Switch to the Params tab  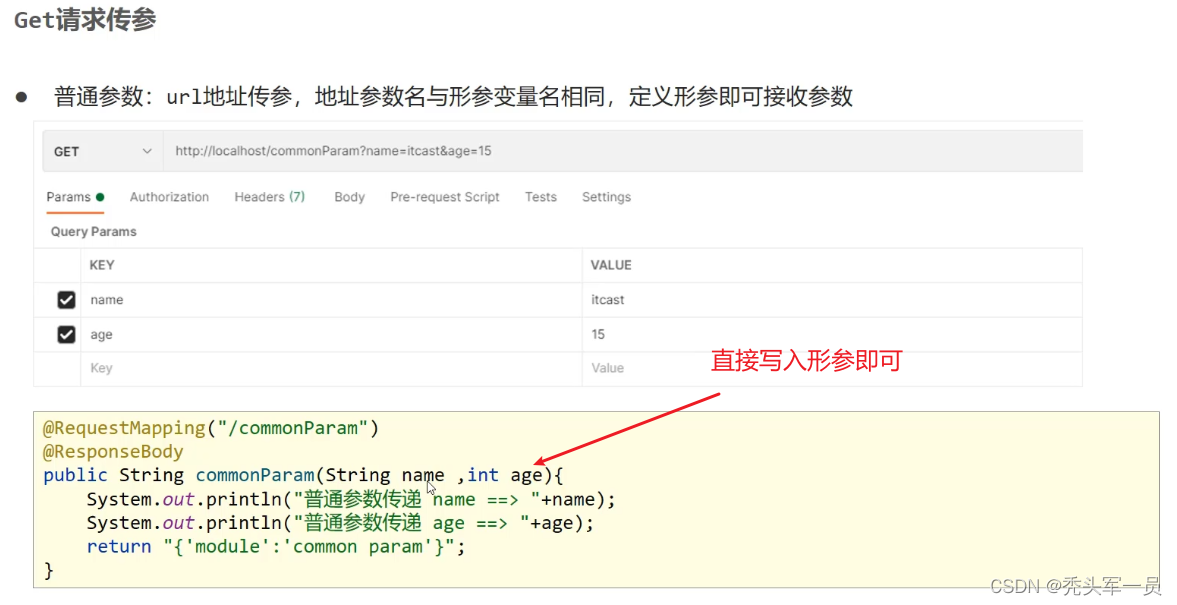68,197
